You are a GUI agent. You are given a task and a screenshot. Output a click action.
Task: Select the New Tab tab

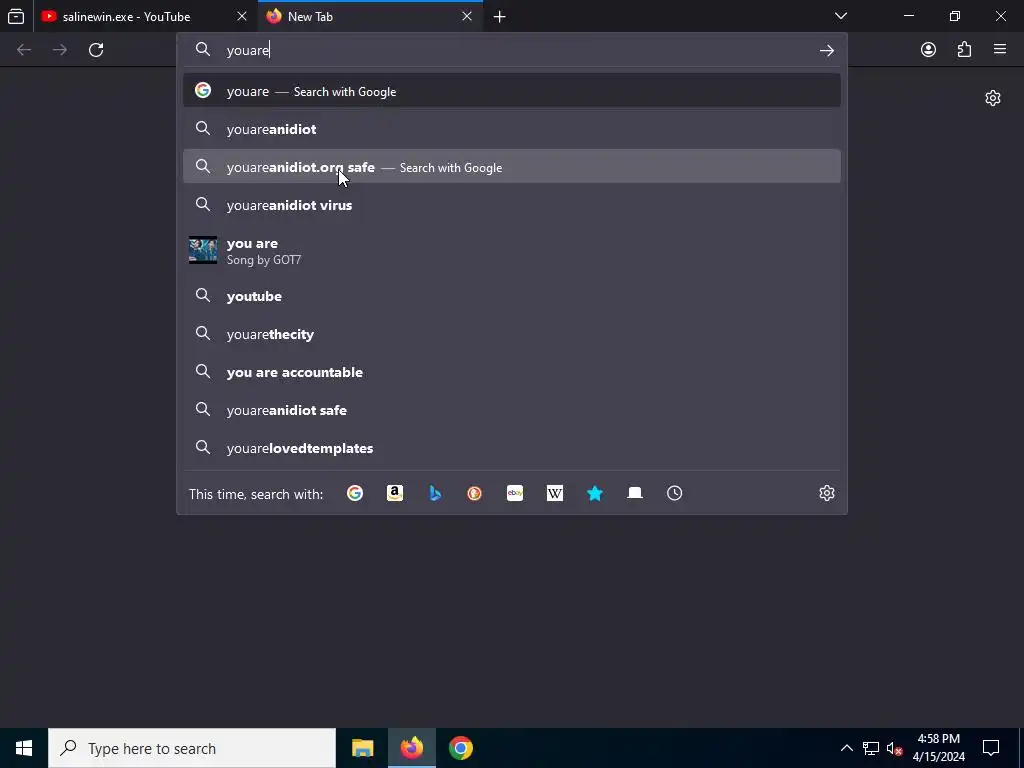pyautogui.click(x=370, y=16)
